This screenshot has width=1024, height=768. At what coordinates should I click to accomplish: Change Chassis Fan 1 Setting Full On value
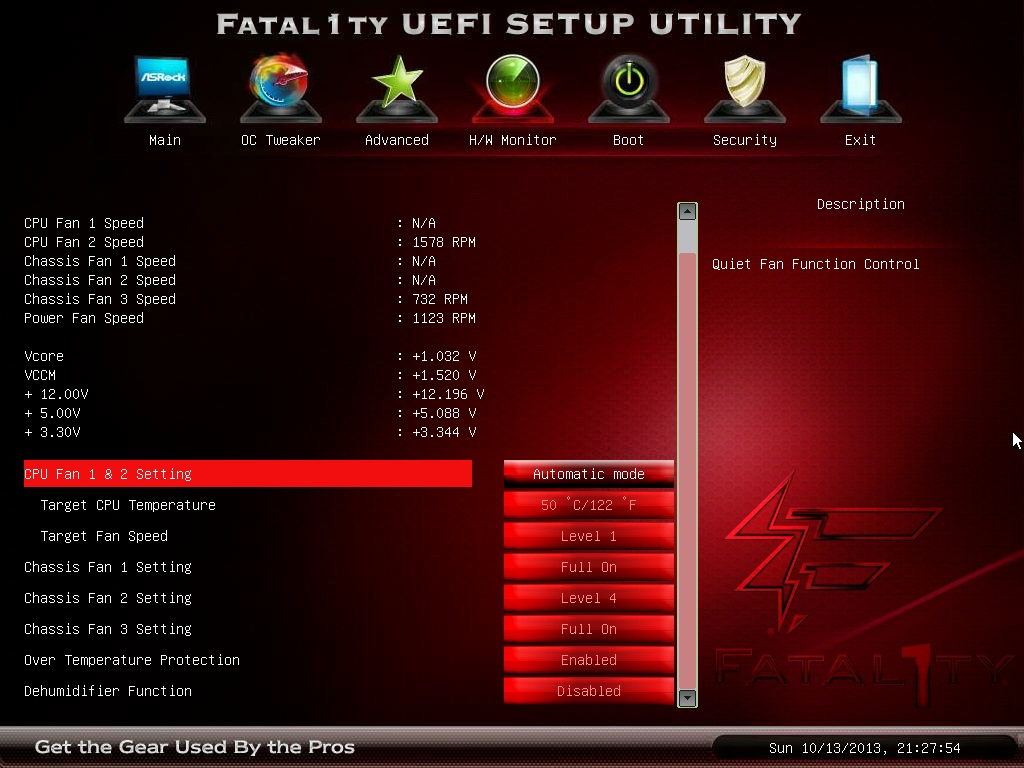coord(588,567)
